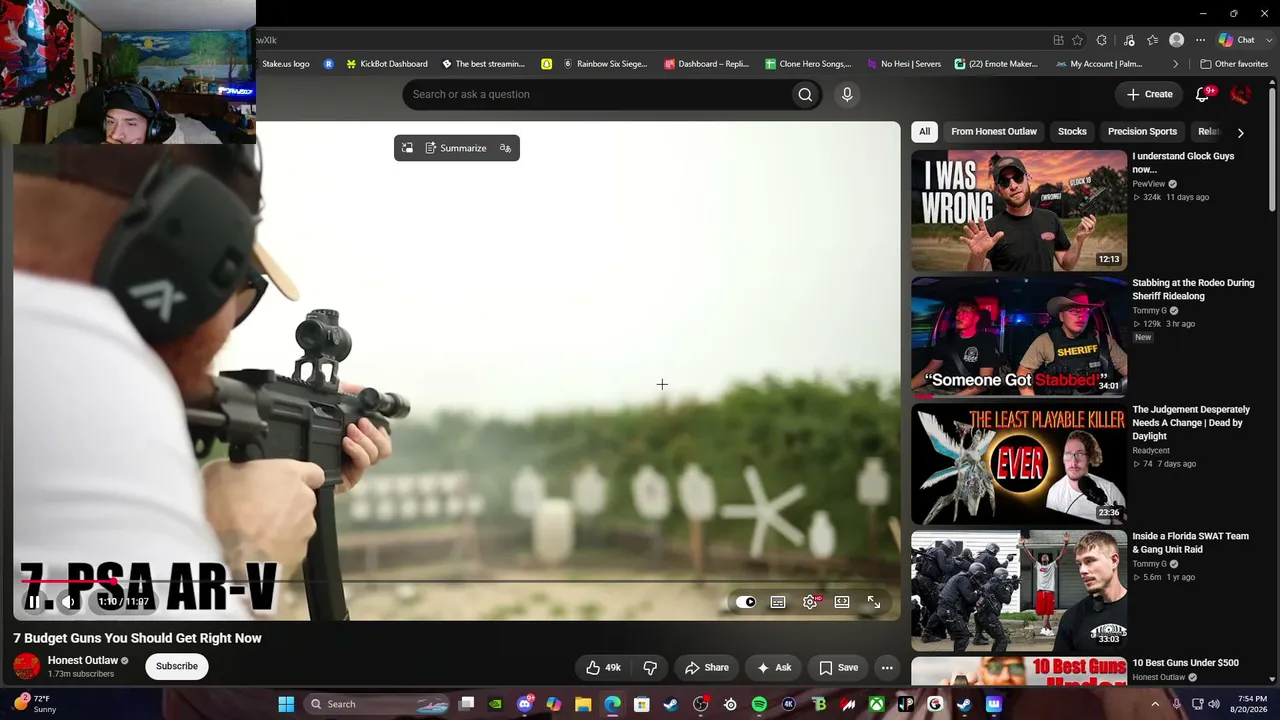The image size is (1280, 720).
Task: Search with voice microphone
Action: pos(847,94)
